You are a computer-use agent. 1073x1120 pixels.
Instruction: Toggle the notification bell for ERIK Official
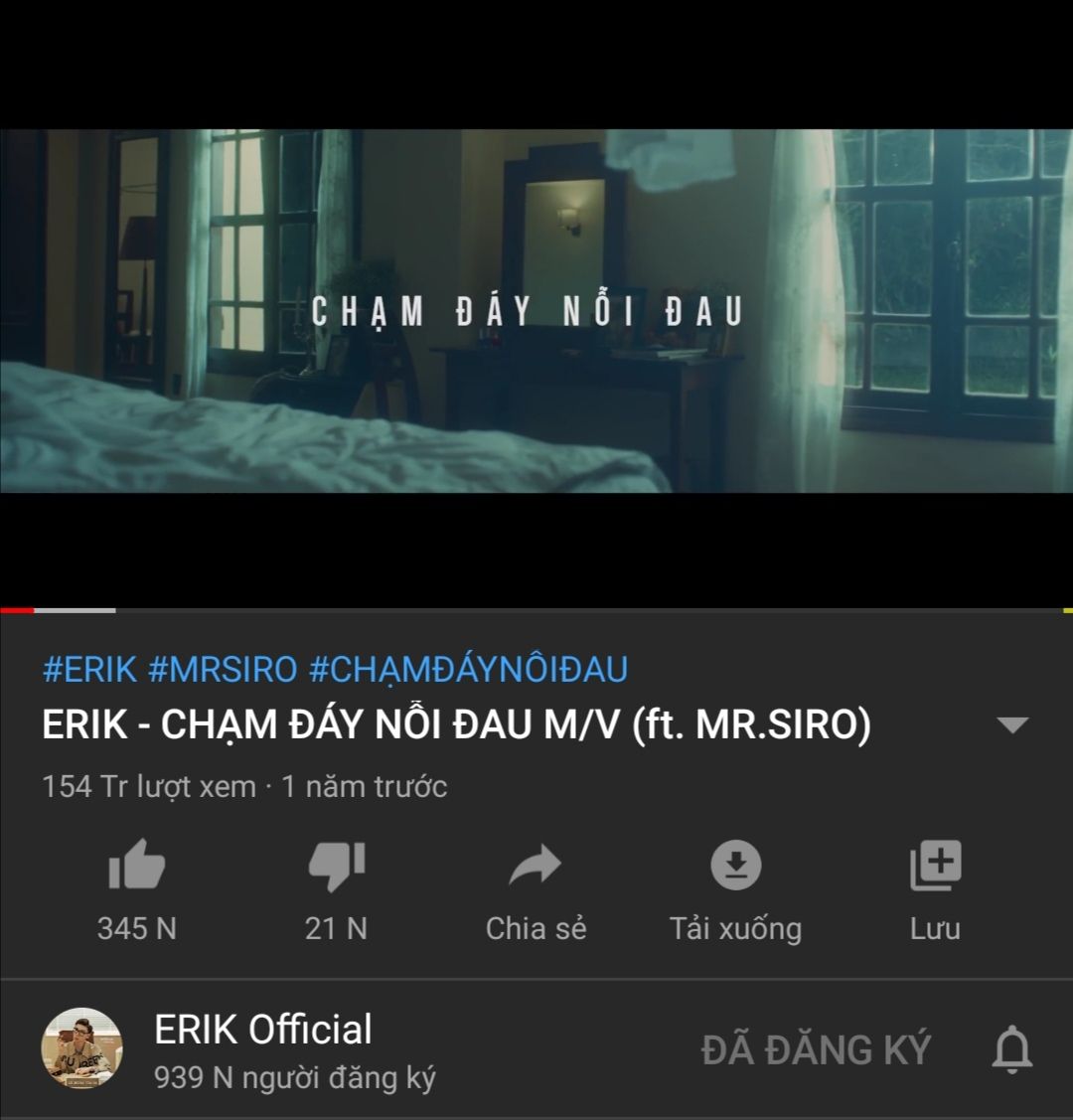tap(1012, 1049)
